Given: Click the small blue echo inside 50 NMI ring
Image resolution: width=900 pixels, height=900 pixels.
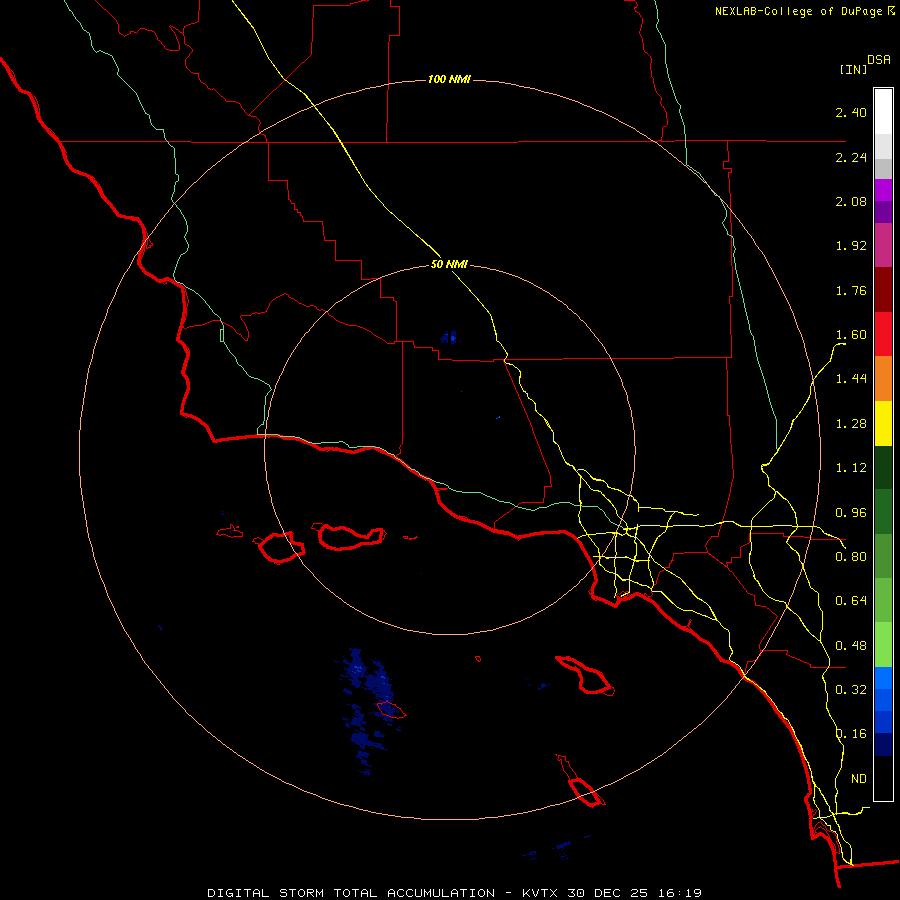Looking at the screenshot, I should pyautogui.click(x=450, y=338).
